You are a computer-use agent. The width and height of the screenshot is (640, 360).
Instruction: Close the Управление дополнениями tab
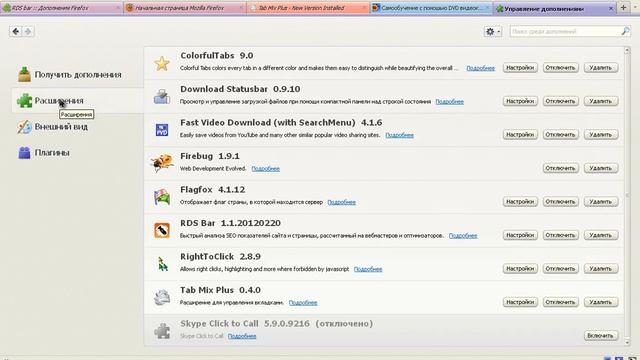point(611,8)
